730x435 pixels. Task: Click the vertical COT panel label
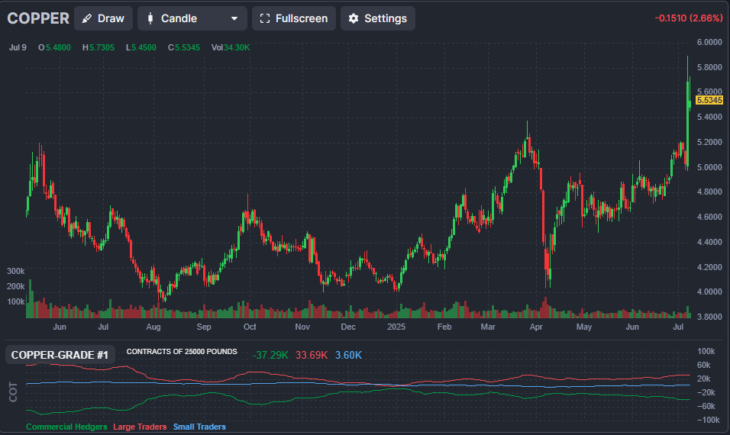(x=13, y=392)
